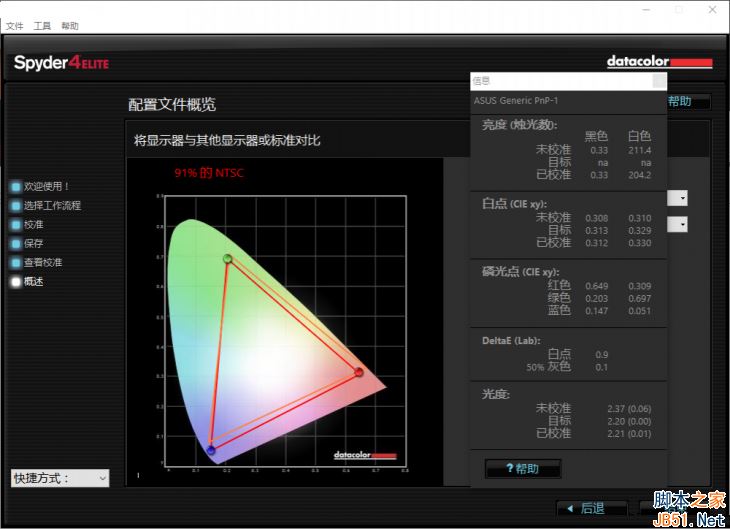Close the 信息 popup panel
Image resolution: width=730 pixels, height=529 pixels.
659,81
